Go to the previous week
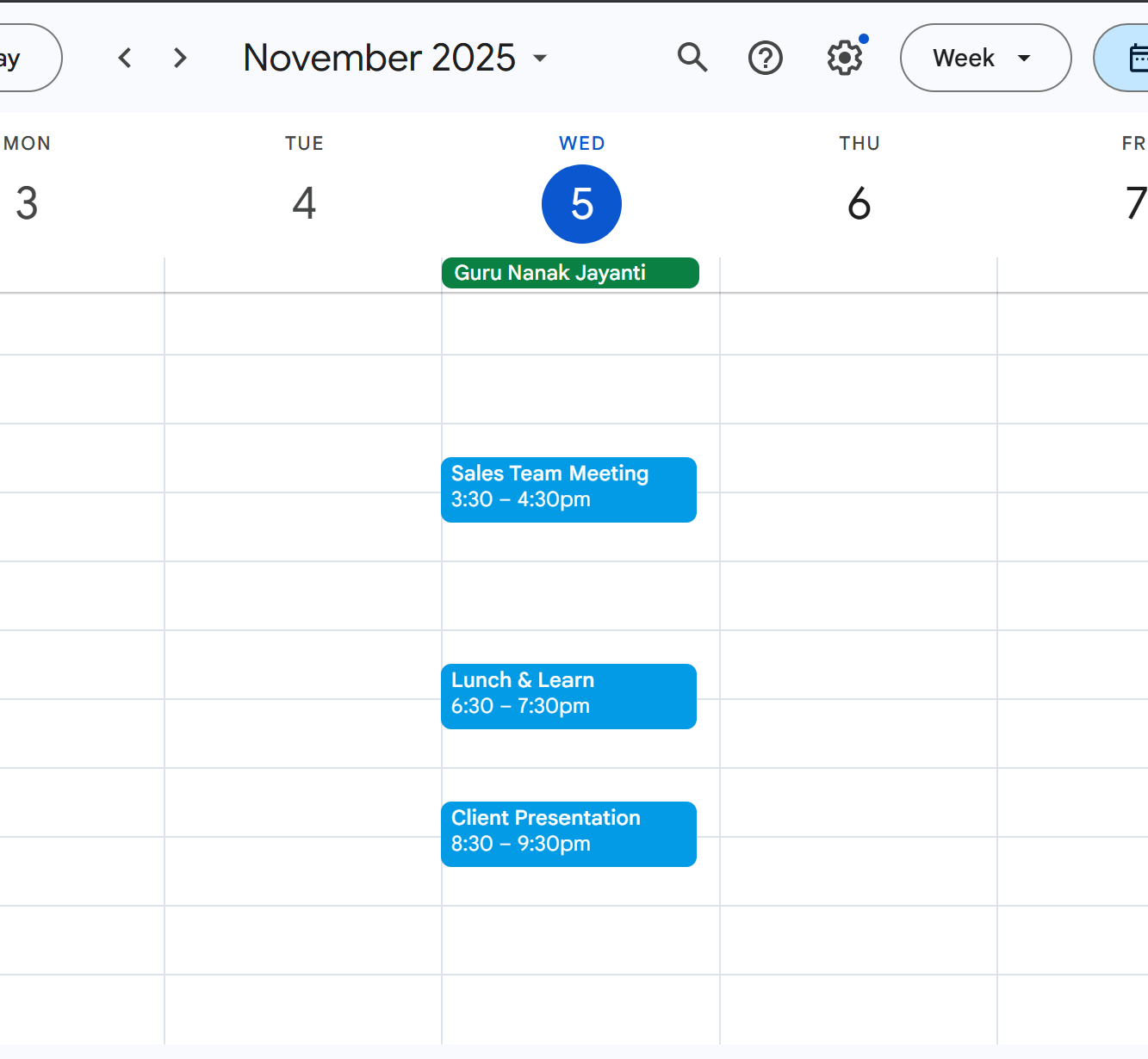 click(x=125, y=58)
